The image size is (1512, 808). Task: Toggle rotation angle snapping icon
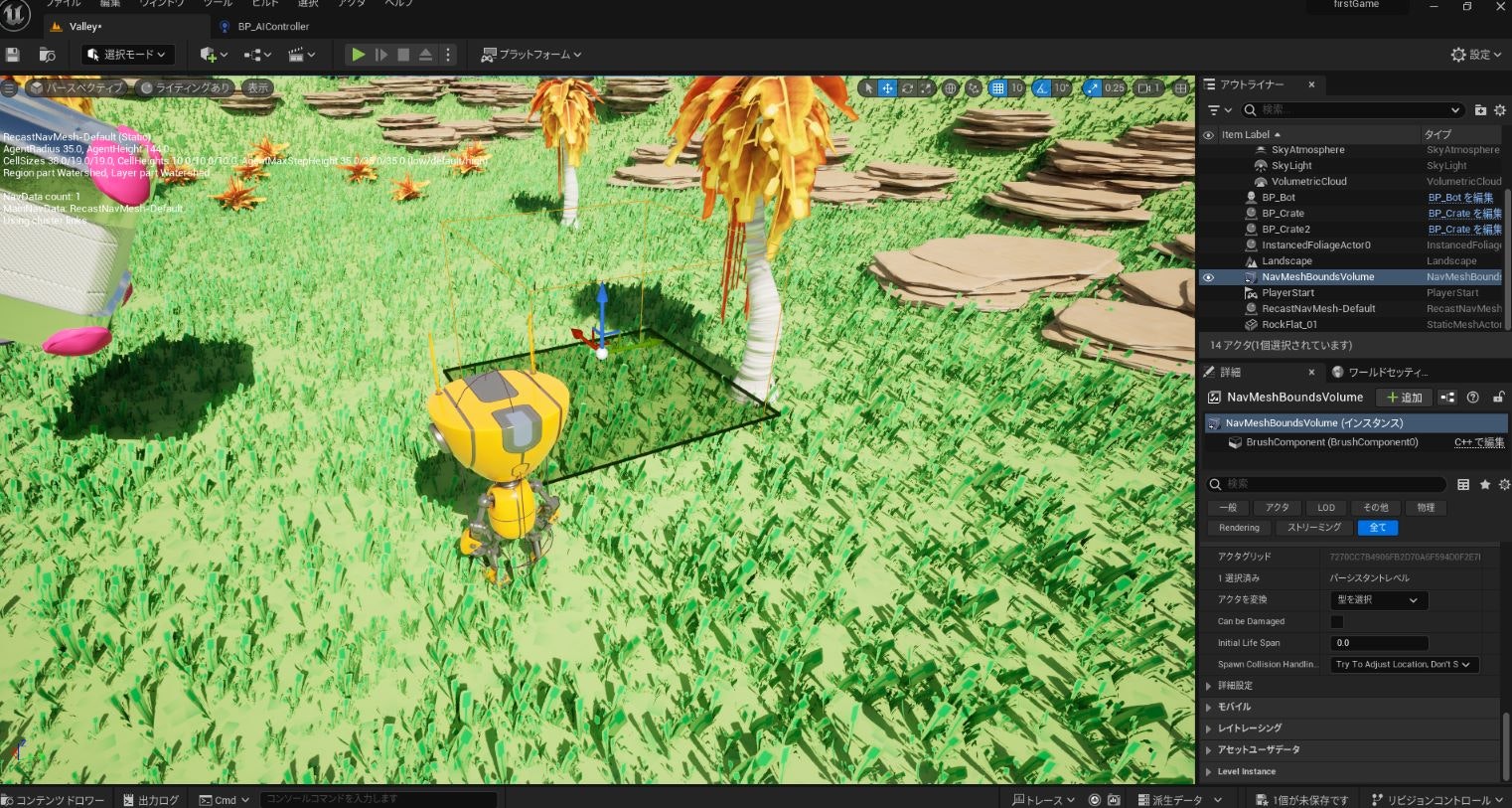(1041, 87)
